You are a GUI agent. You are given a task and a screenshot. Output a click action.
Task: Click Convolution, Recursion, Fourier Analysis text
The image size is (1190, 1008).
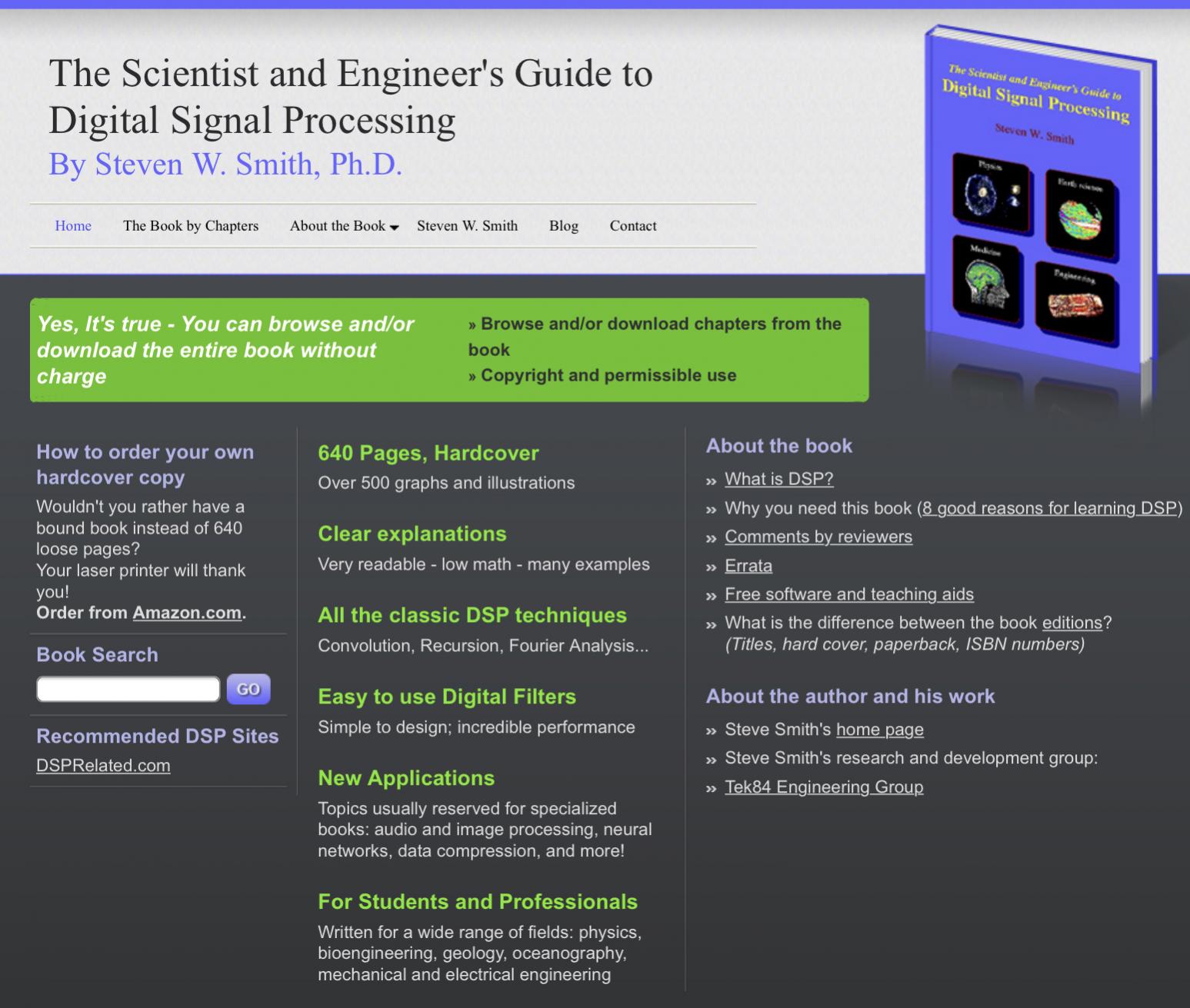pos(483,646)
